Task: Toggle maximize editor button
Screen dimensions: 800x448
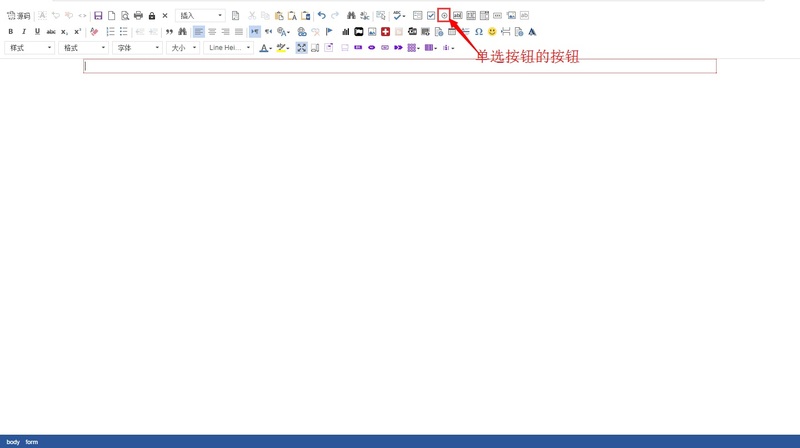Action: [x=301, y=48]
